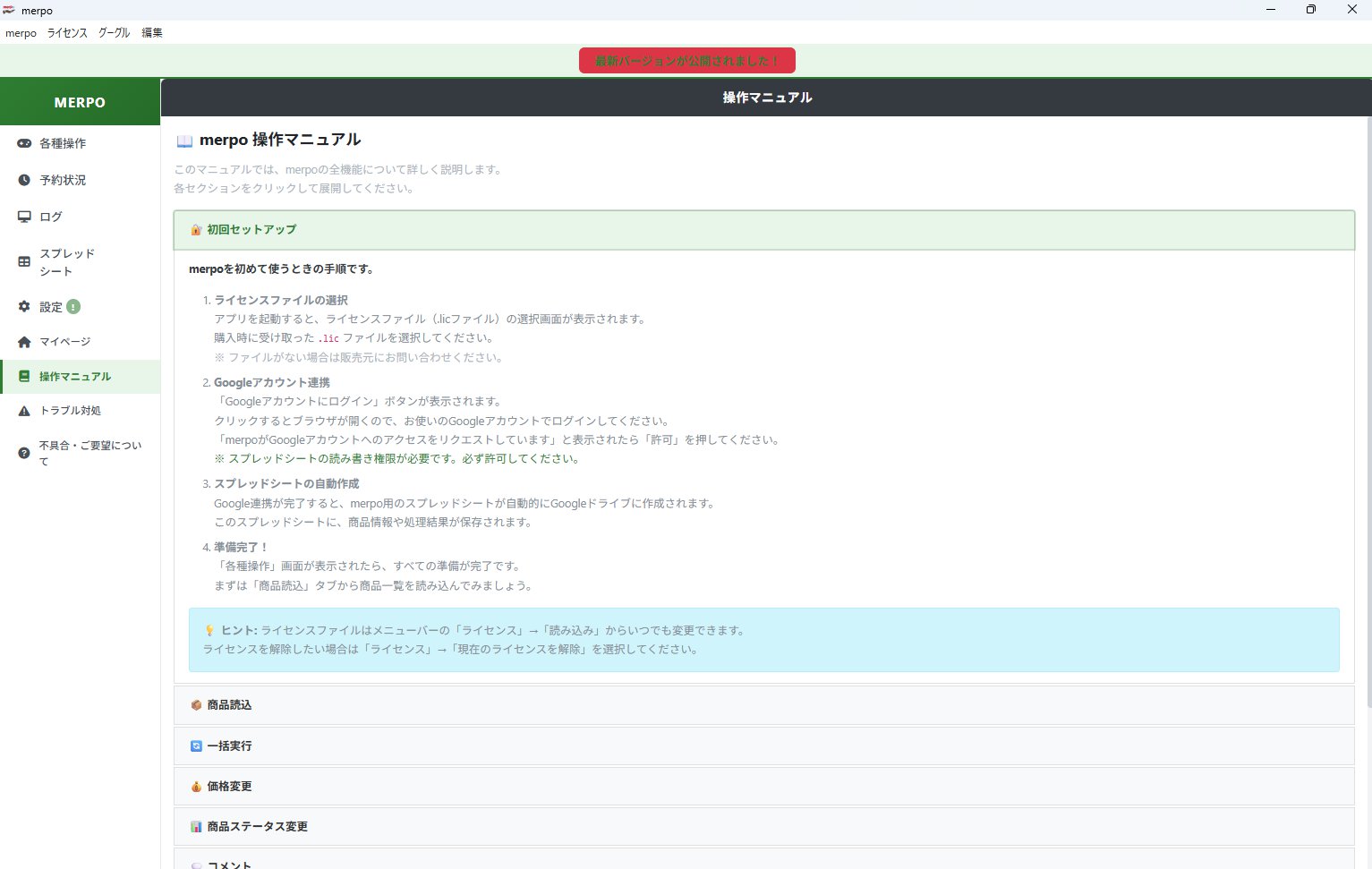This screenshot has width=1372, height=869.
Task: Expand the 一括実行 section
Action: [763, 745]
